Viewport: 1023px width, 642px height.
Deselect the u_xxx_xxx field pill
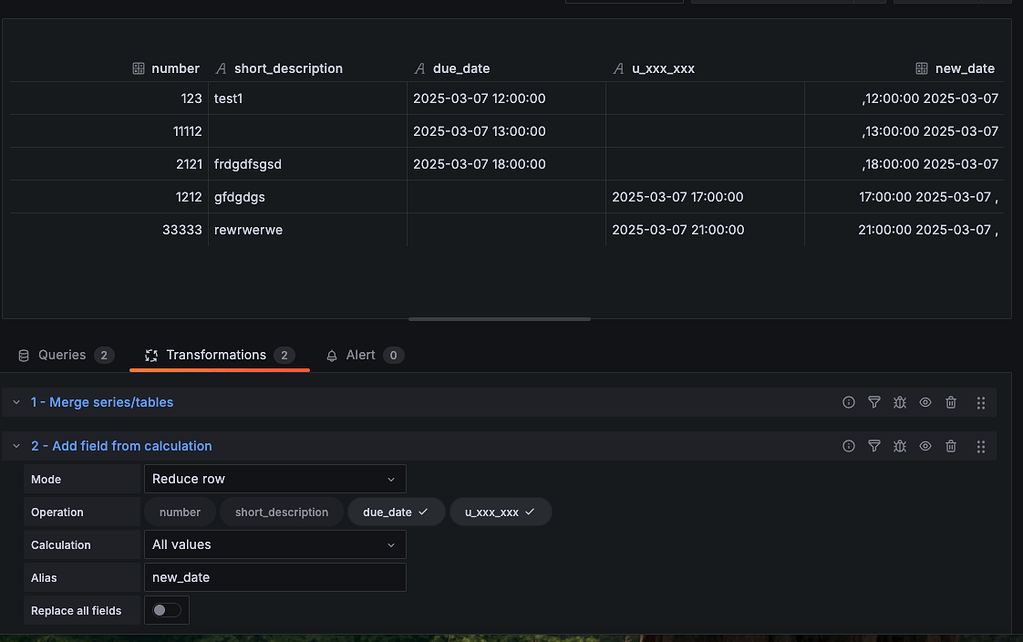click(500, 511)
